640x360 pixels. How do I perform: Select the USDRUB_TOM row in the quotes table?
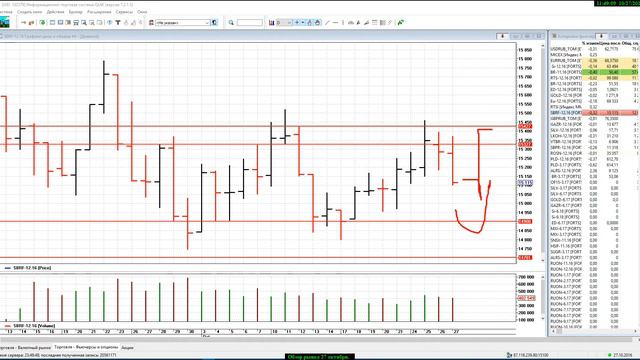pos(594,49)
